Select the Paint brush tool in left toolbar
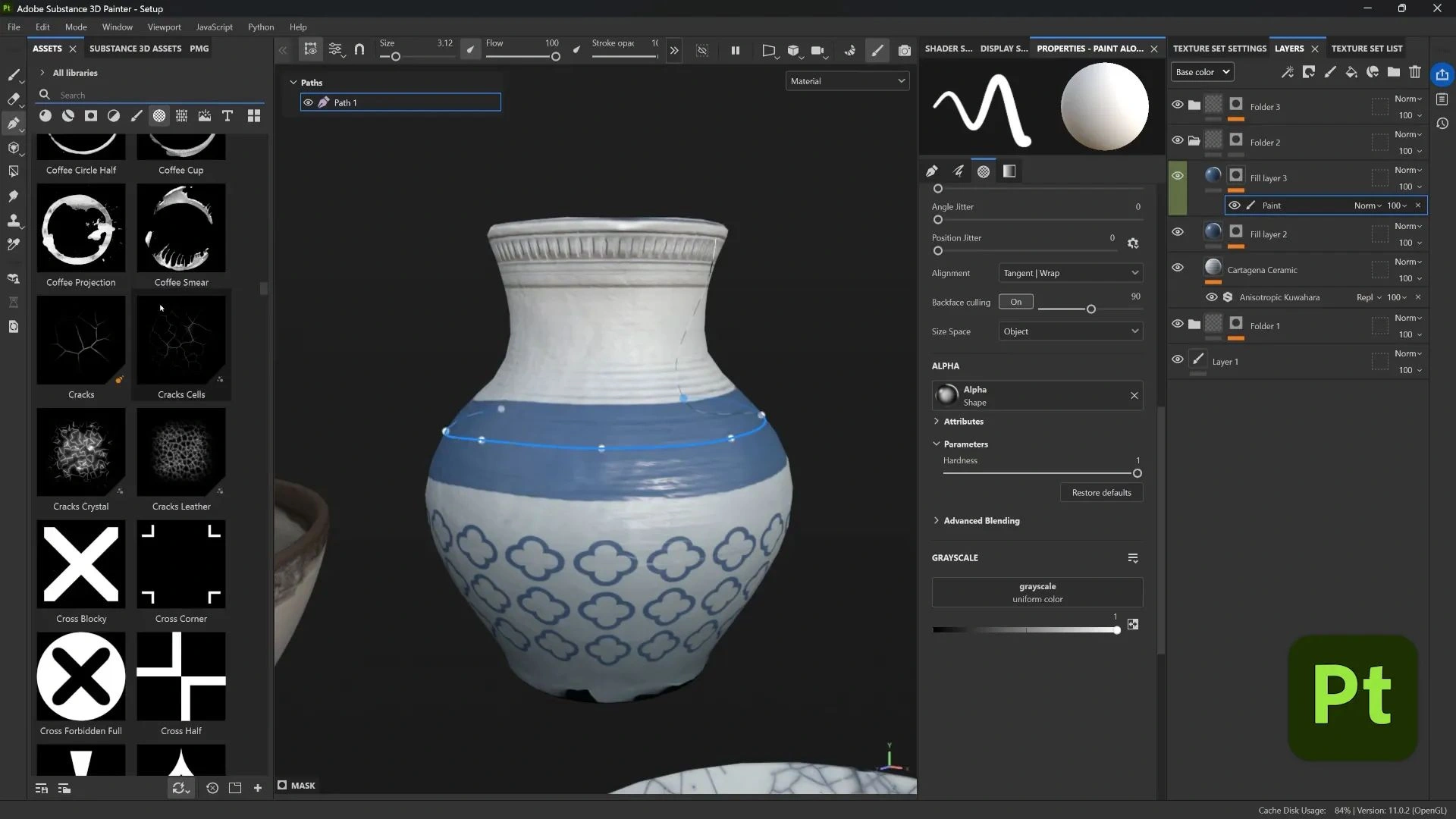The width and height of the screenshot is (1456, 819). tap(13, 74)
